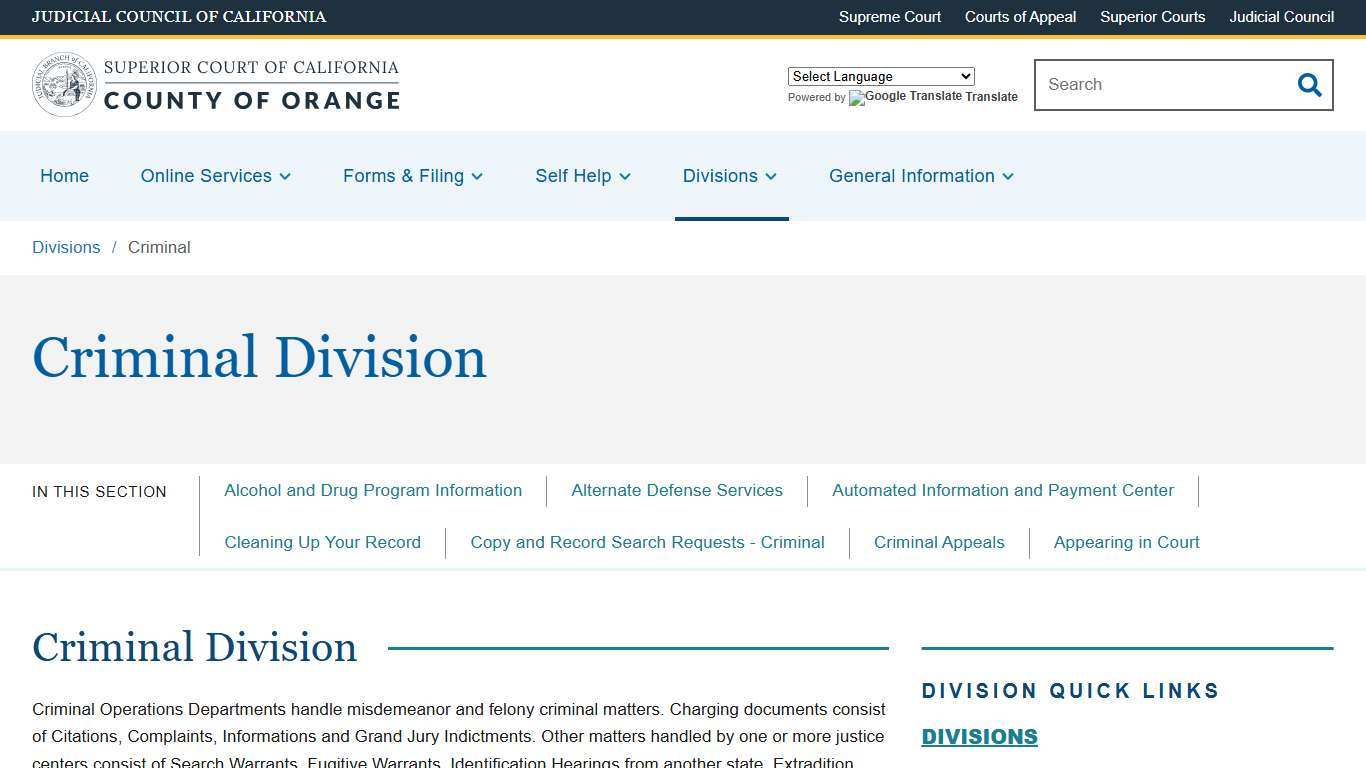This screenshot has height=768, width=1366.
Task: Expand the Self Help menu
Action: pos(582,176)
